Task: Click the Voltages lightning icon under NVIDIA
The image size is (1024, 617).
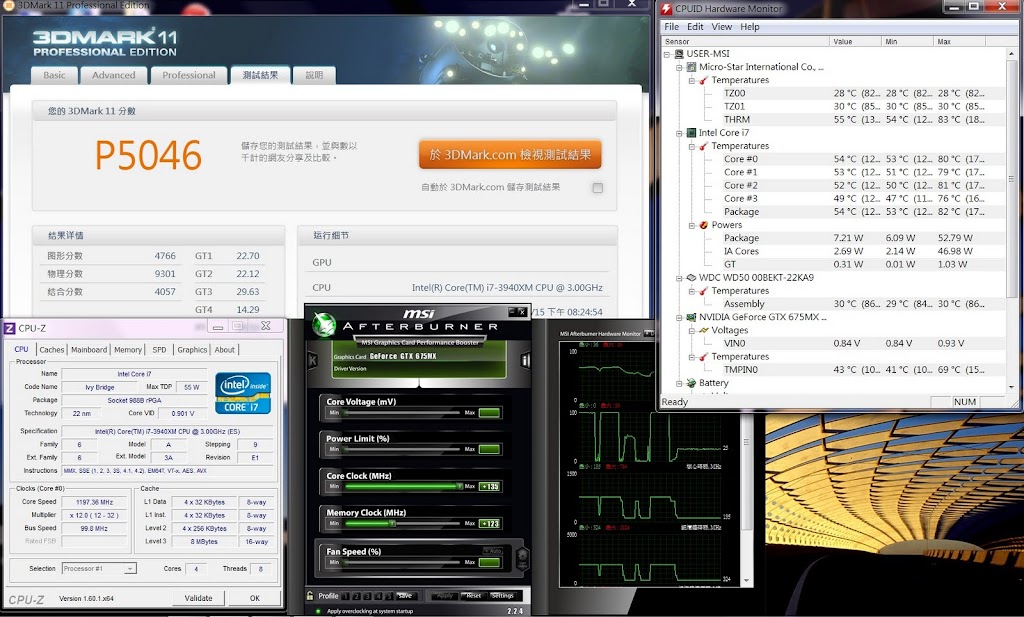Action: (704, 330)
